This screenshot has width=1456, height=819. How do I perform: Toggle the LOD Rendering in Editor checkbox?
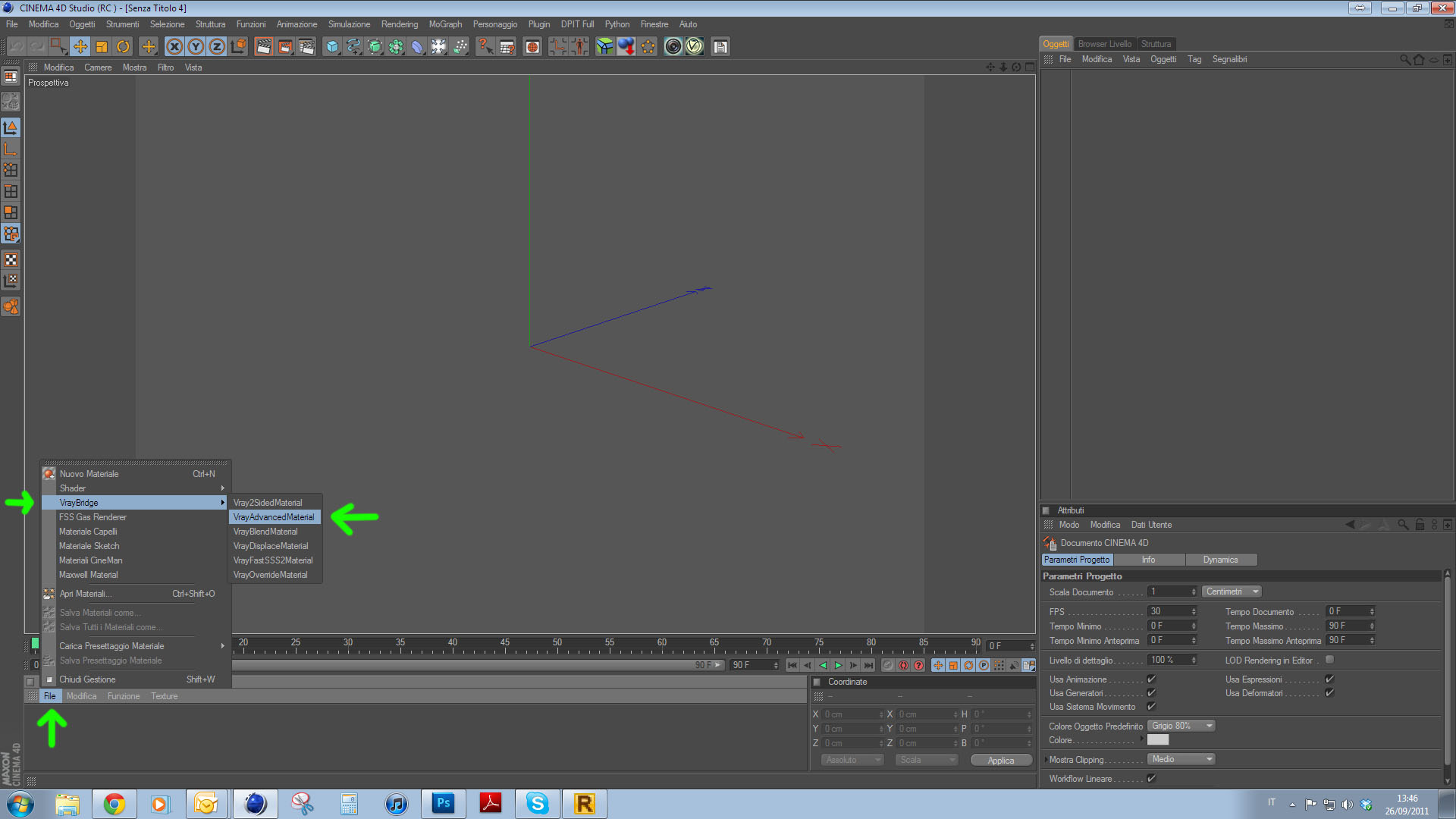click(1329, 660)
